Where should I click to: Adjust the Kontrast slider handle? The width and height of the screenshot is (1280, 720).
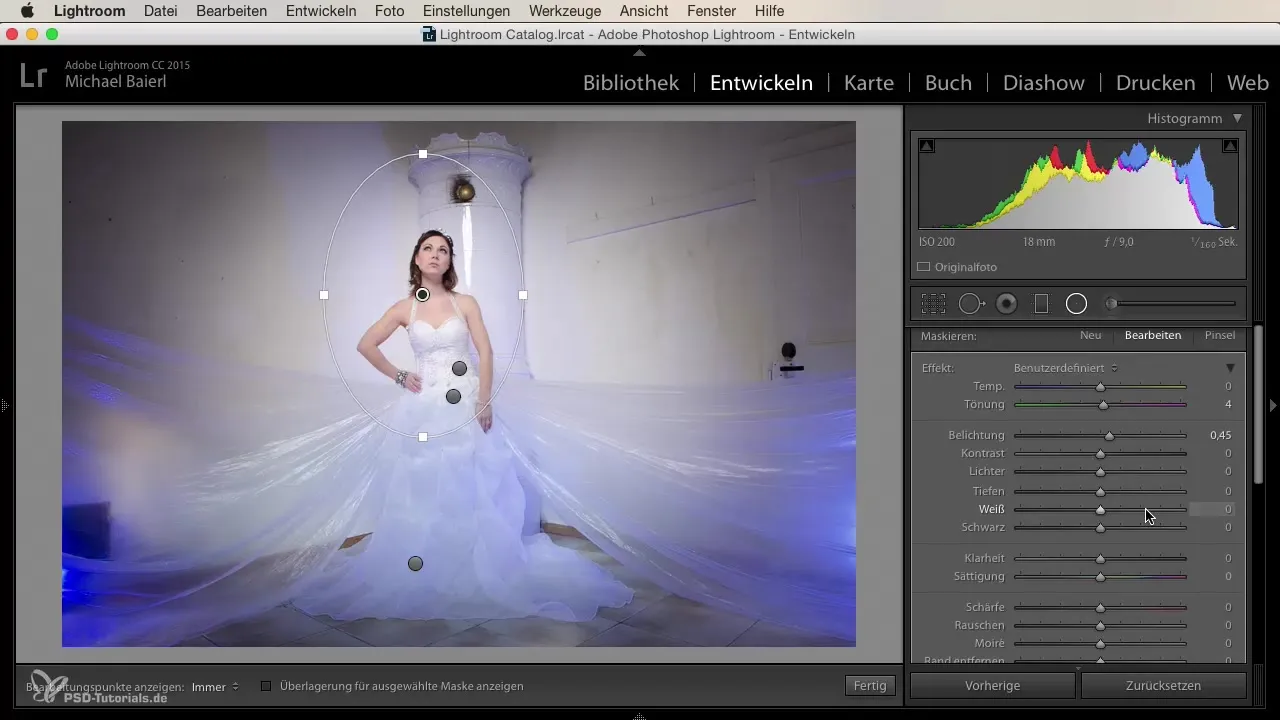click(x=1100, y=454)
